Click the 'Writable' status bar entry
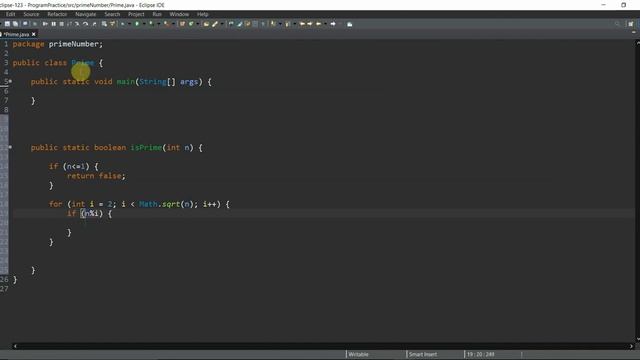The image size is (640, 360). coord(358,354)
